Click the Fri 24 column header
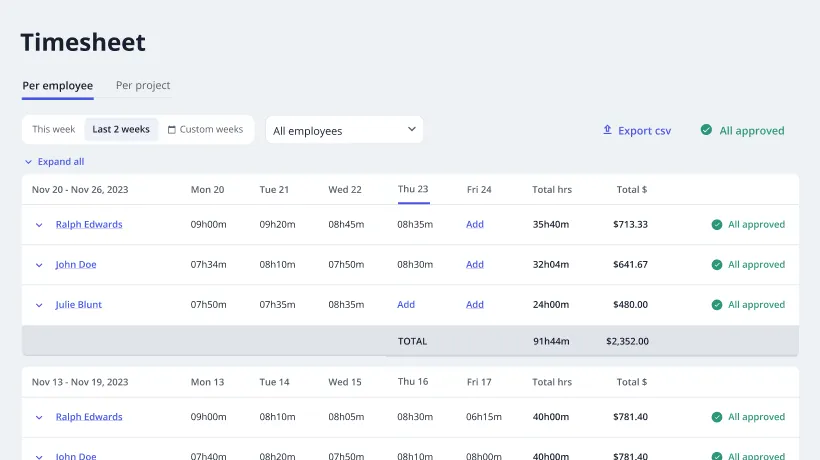The image size is (820, 460). point(479,190)
